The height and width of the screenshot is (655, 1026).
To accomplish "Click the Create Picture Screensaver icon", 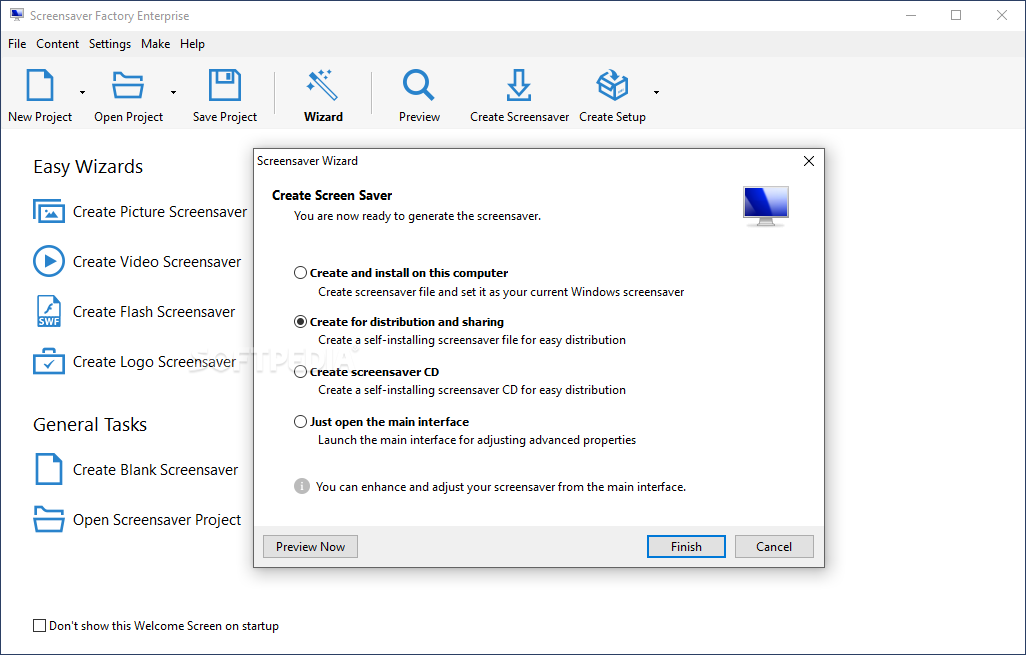I will click(x=49, y=212).
